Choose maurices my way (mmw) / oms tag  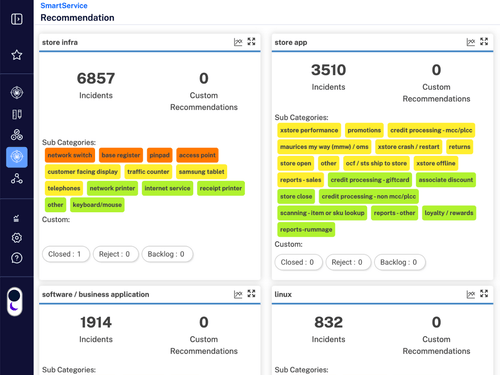(324, 147)
